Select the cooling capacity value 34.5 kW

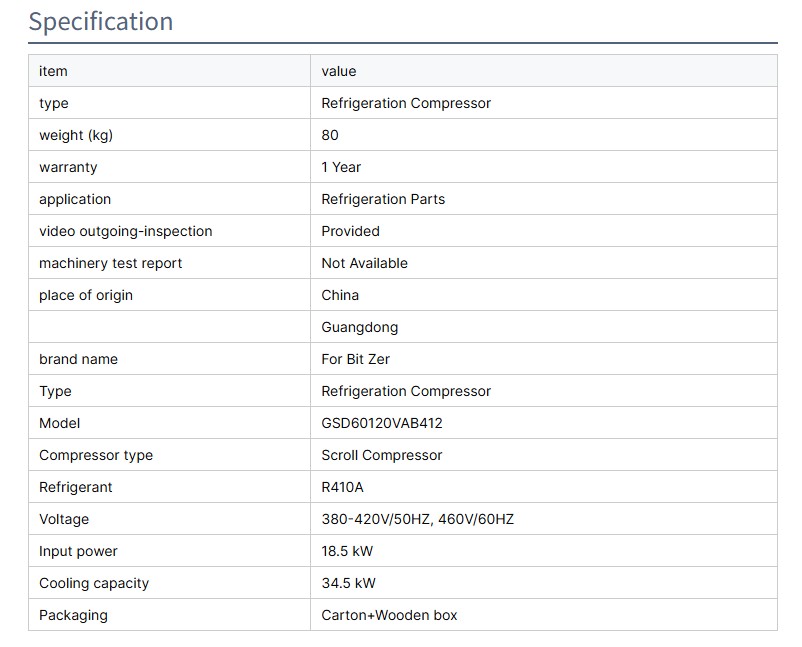tap(348, 583)
